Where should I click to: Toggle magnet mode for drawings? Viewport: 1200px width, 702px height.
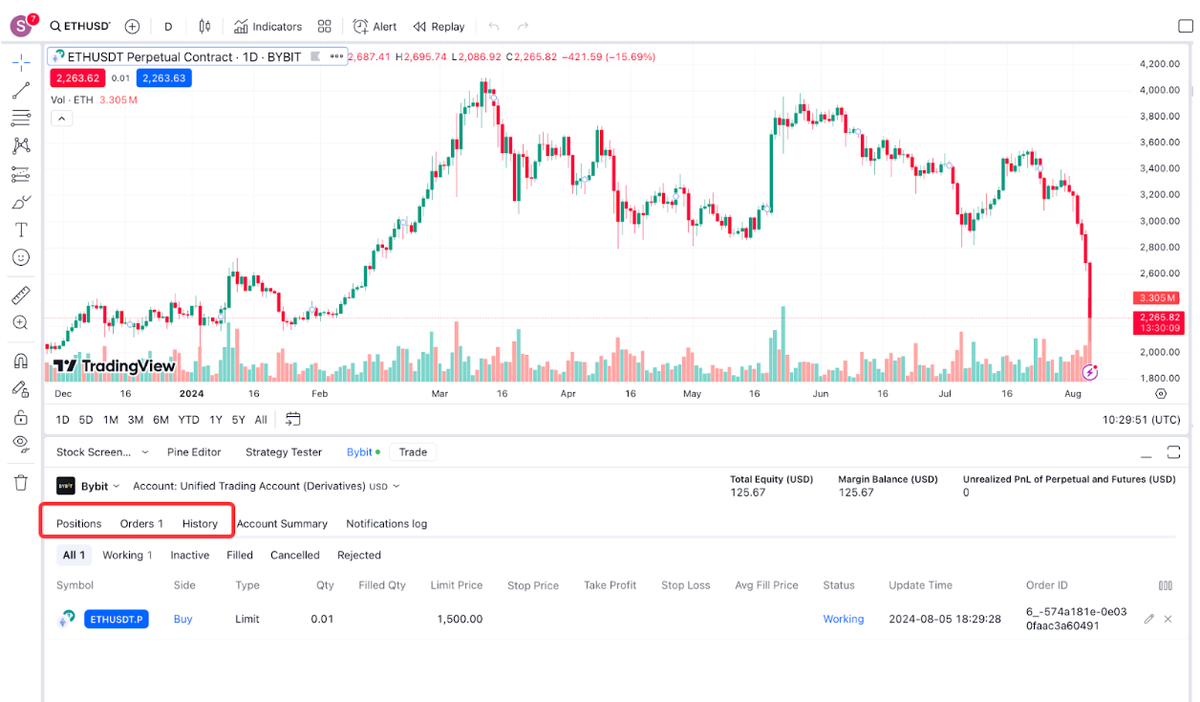point(21,361)
